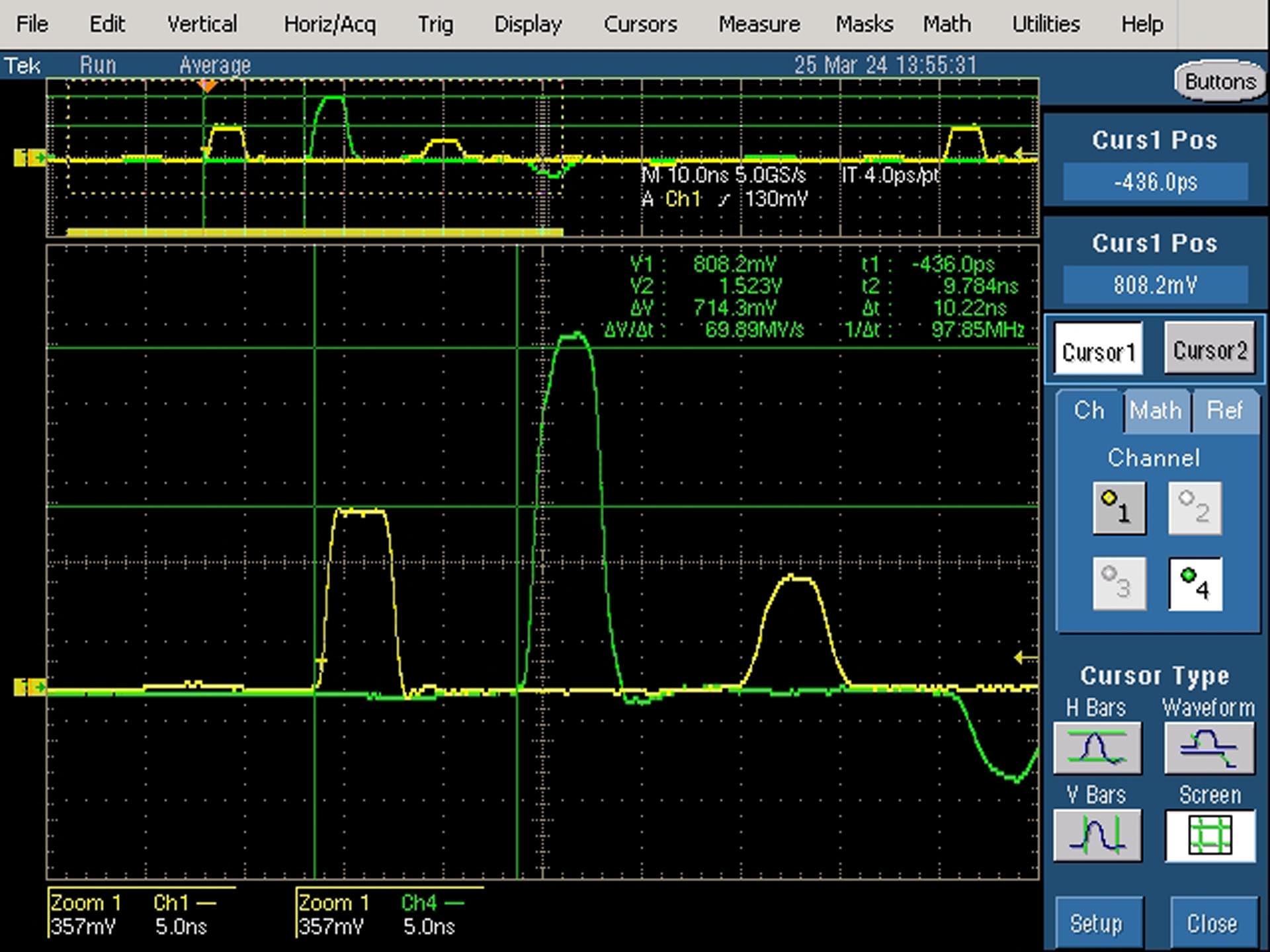Click the Curs1 Pos time field
Viewport: 1270px width, 952px height.
coord(1155,181)
